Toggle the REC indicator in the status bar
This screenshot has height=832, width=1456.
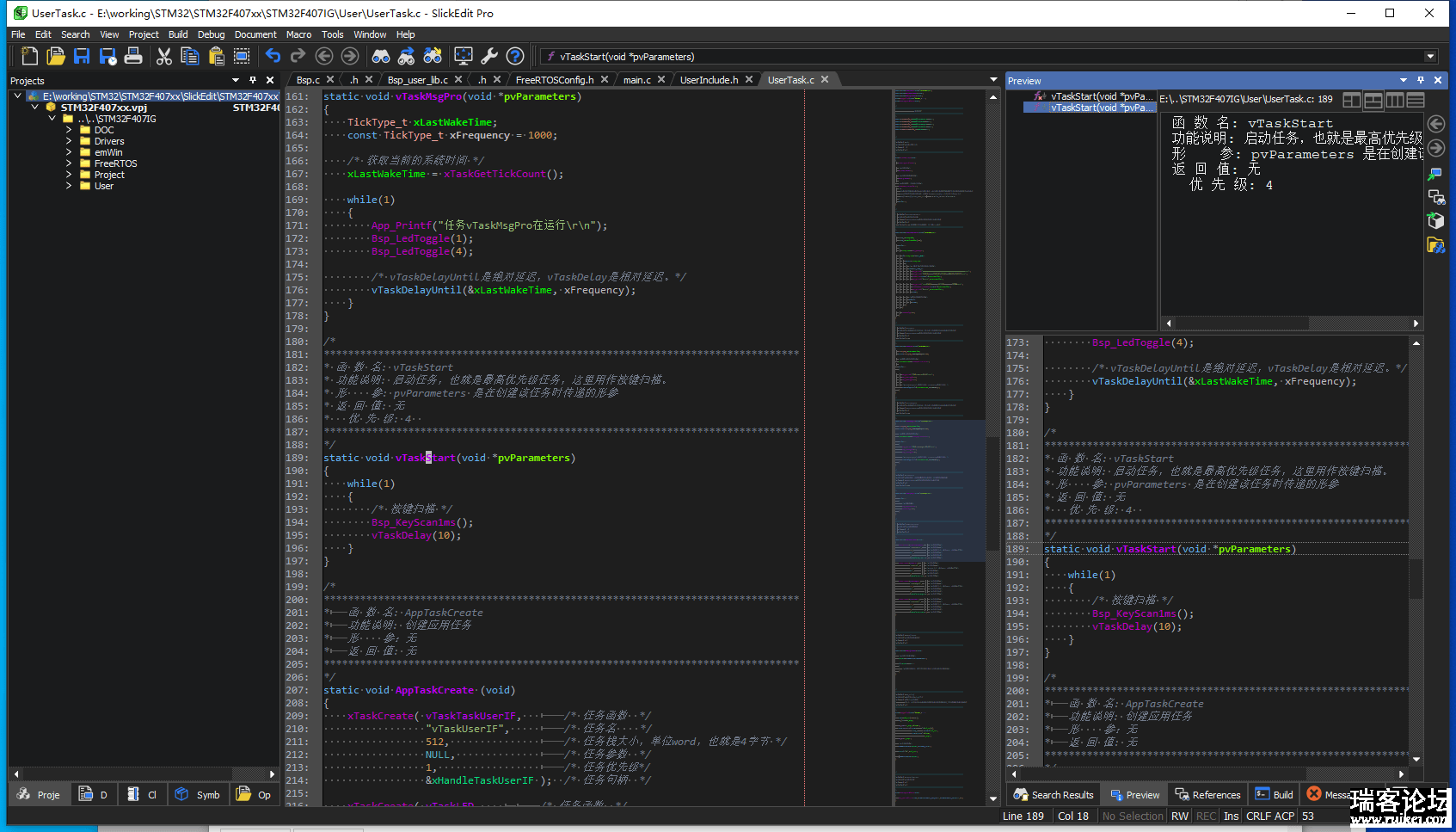tap(1207, 817)
